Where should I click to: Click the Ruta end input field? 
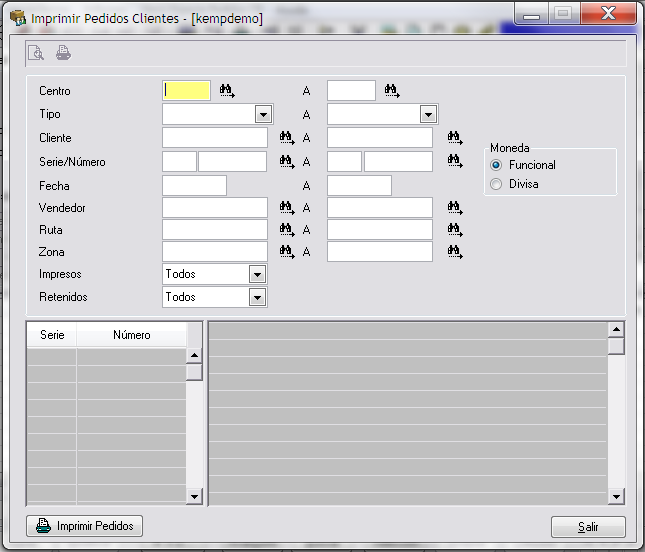coord(380,230)
